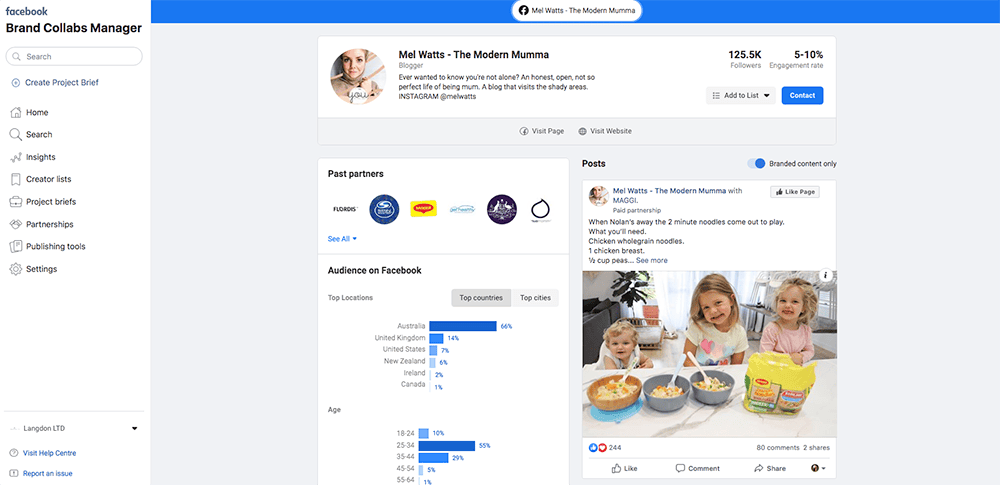Viewport: 1000px width, 485px height.
Task: Click the Search magnifier icon in sidebar menu
Action: (15, 135)
